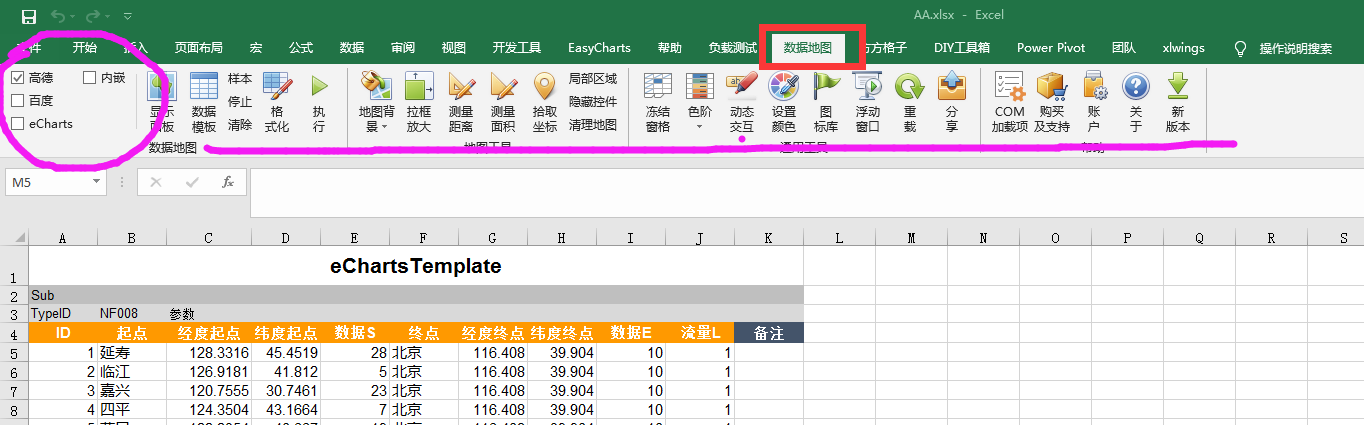Click the cell containing 四平
Image resolution: width=1364 pixels, height=425 pixels.
click(132, 409)
